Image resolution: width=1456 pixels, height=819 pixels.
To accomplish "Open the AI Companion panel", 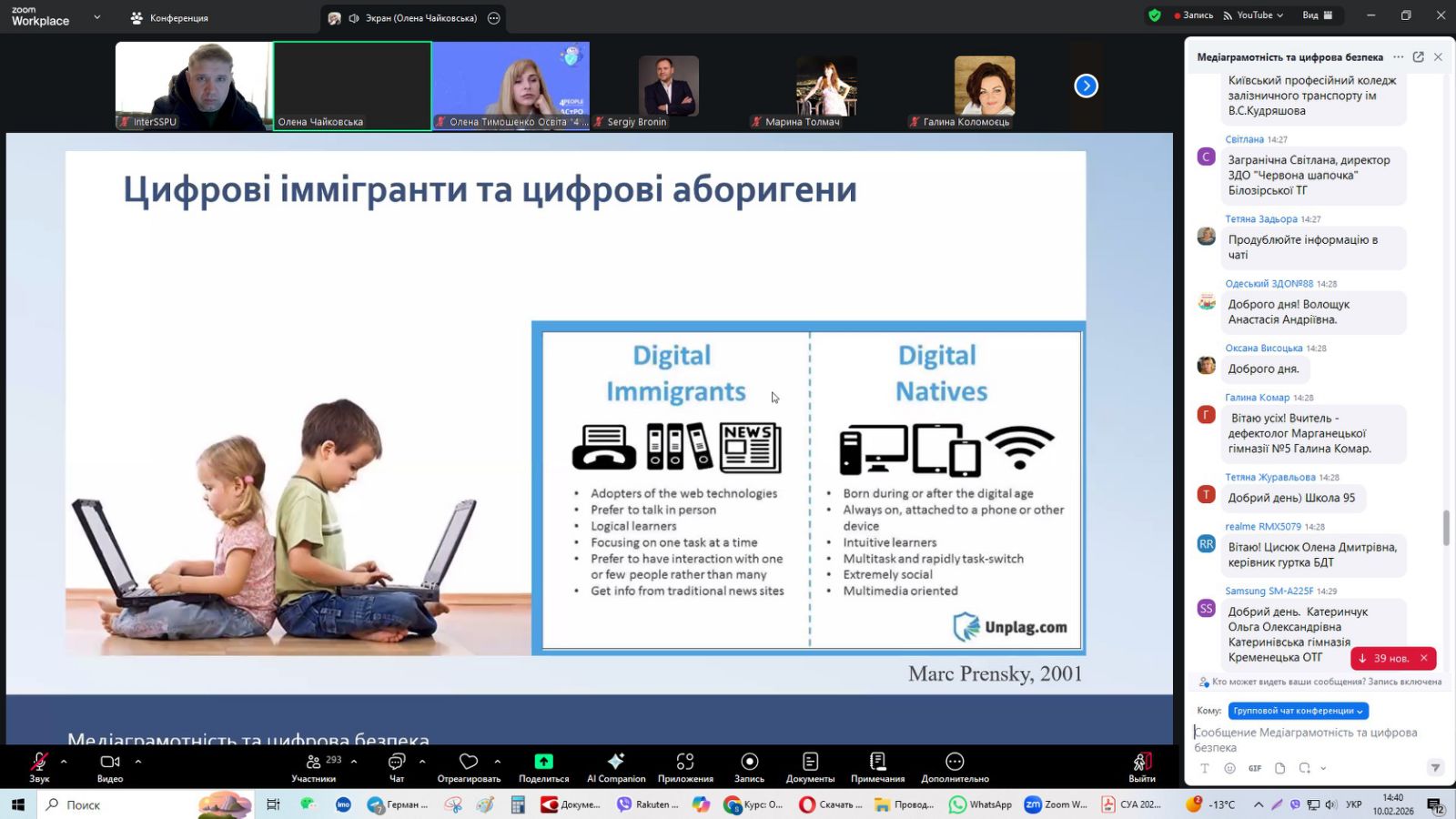I will tap(616, 766).
